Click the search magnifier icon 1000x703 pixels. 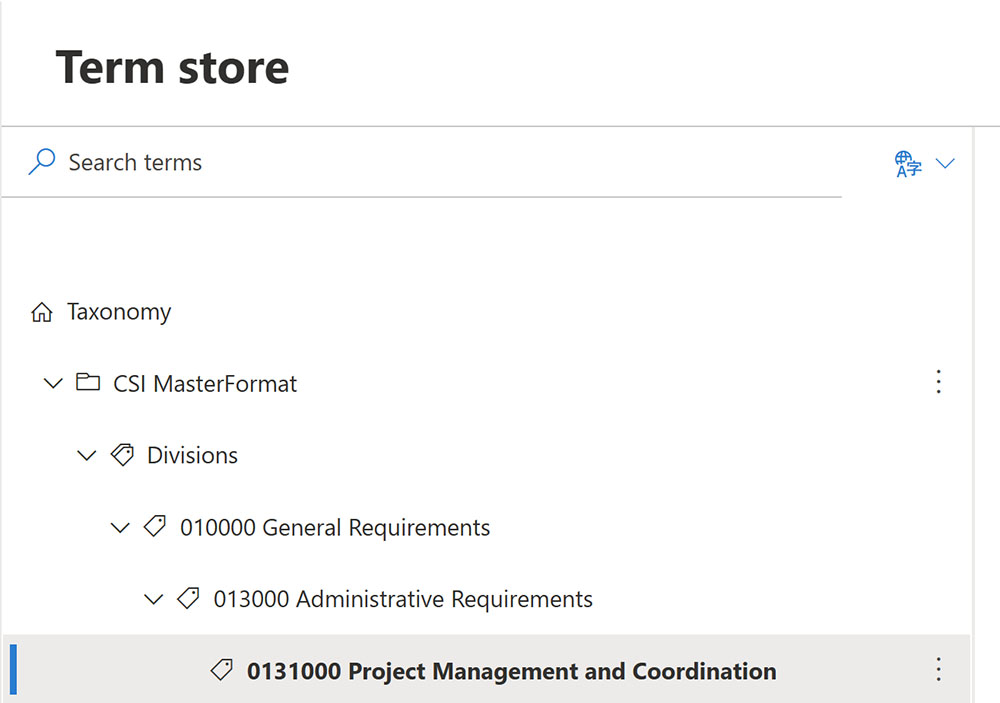click(x=41, y=162)
